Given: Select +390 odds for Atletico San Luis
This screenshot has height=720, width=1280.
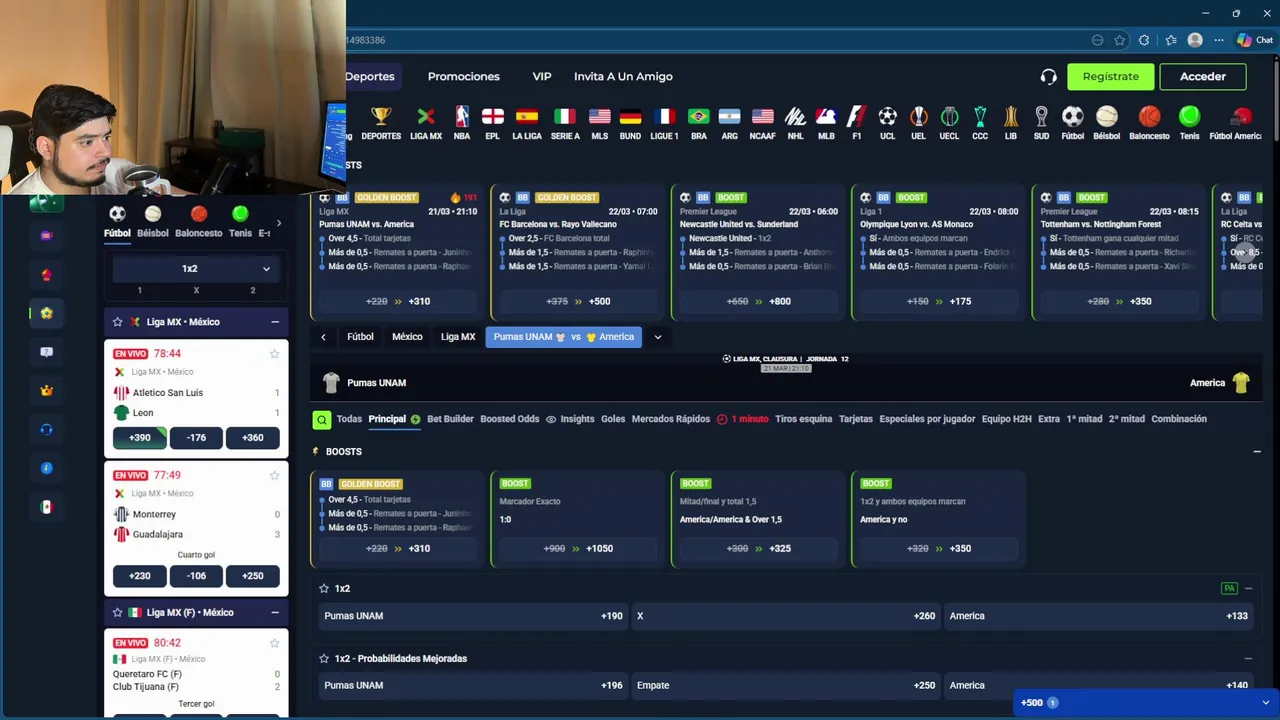Looking at the screenshot, I should [139, 437].
